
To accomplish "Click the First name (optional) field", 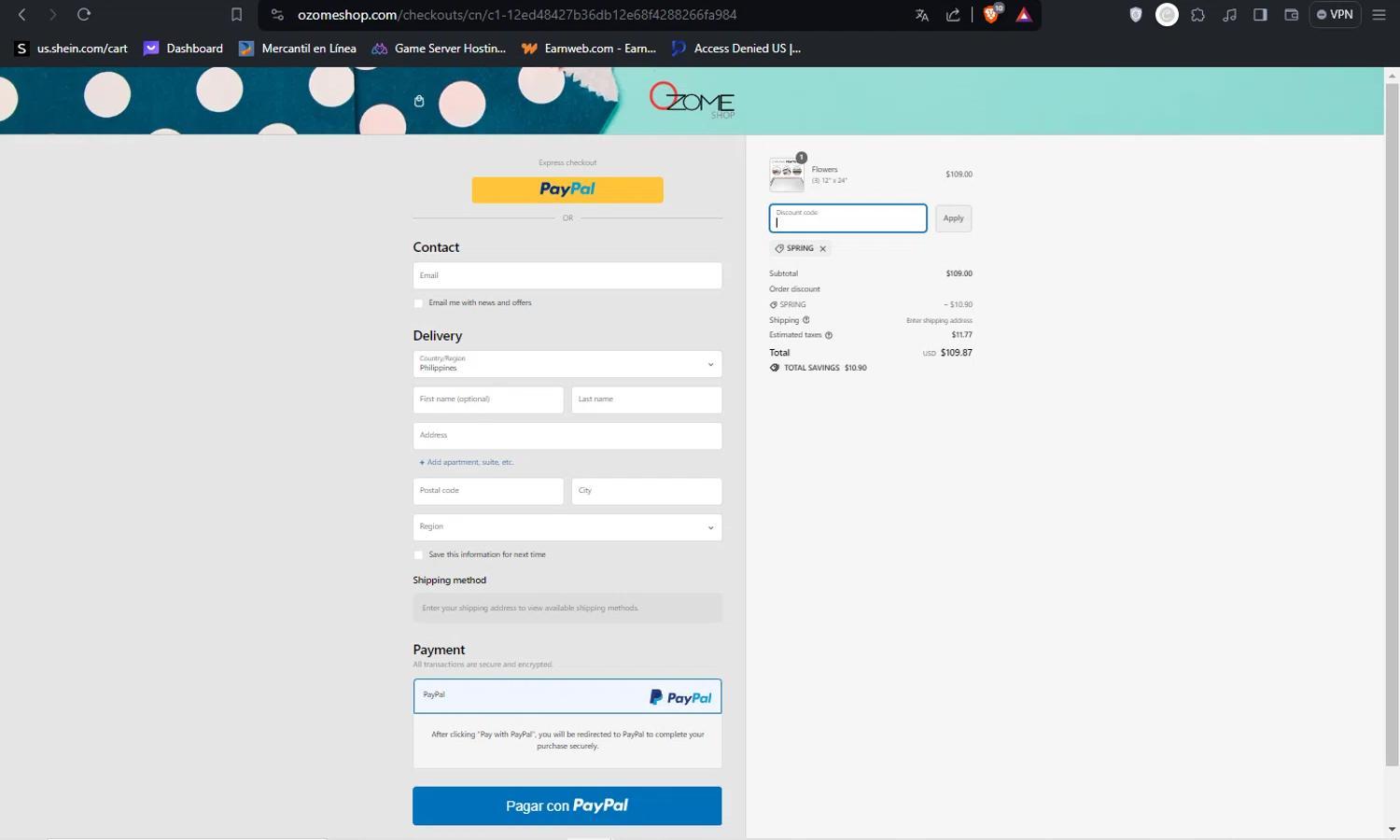I will pos(488,399).
